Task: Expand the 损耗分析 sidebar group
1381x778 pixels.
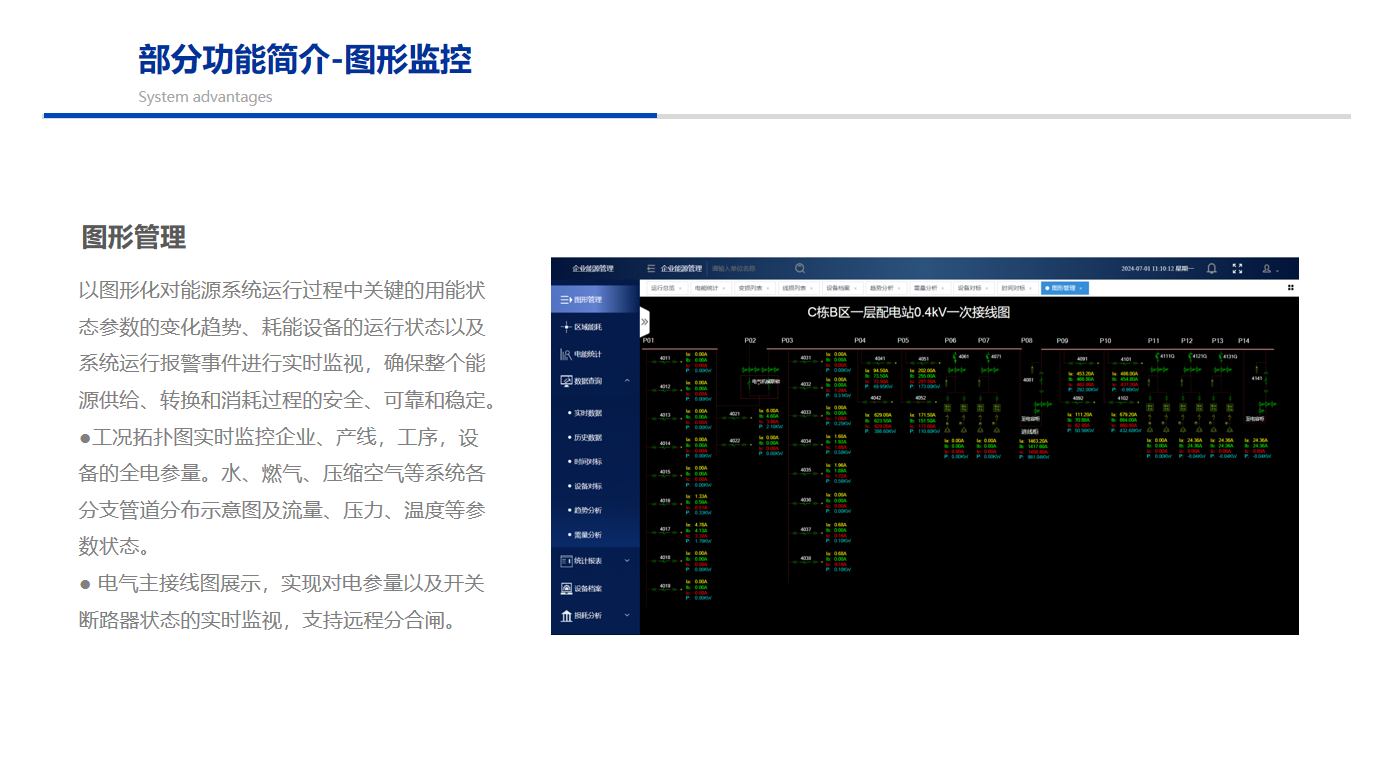Action: (x=627, y=616)
